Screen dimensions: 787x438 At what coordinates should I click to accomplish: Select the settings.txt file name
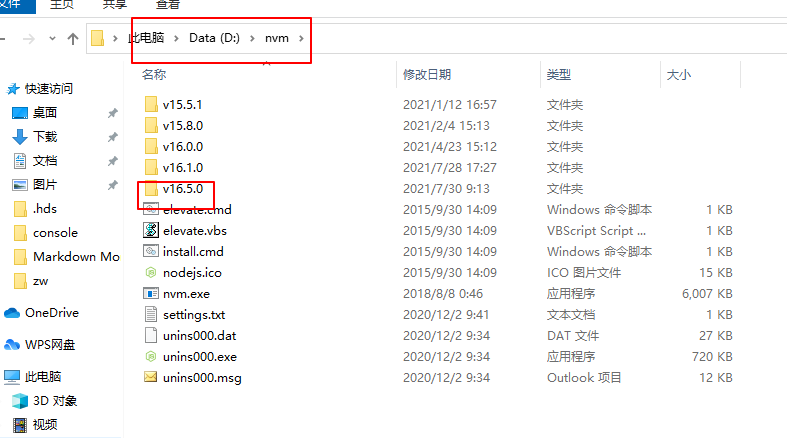coord(194,315)
